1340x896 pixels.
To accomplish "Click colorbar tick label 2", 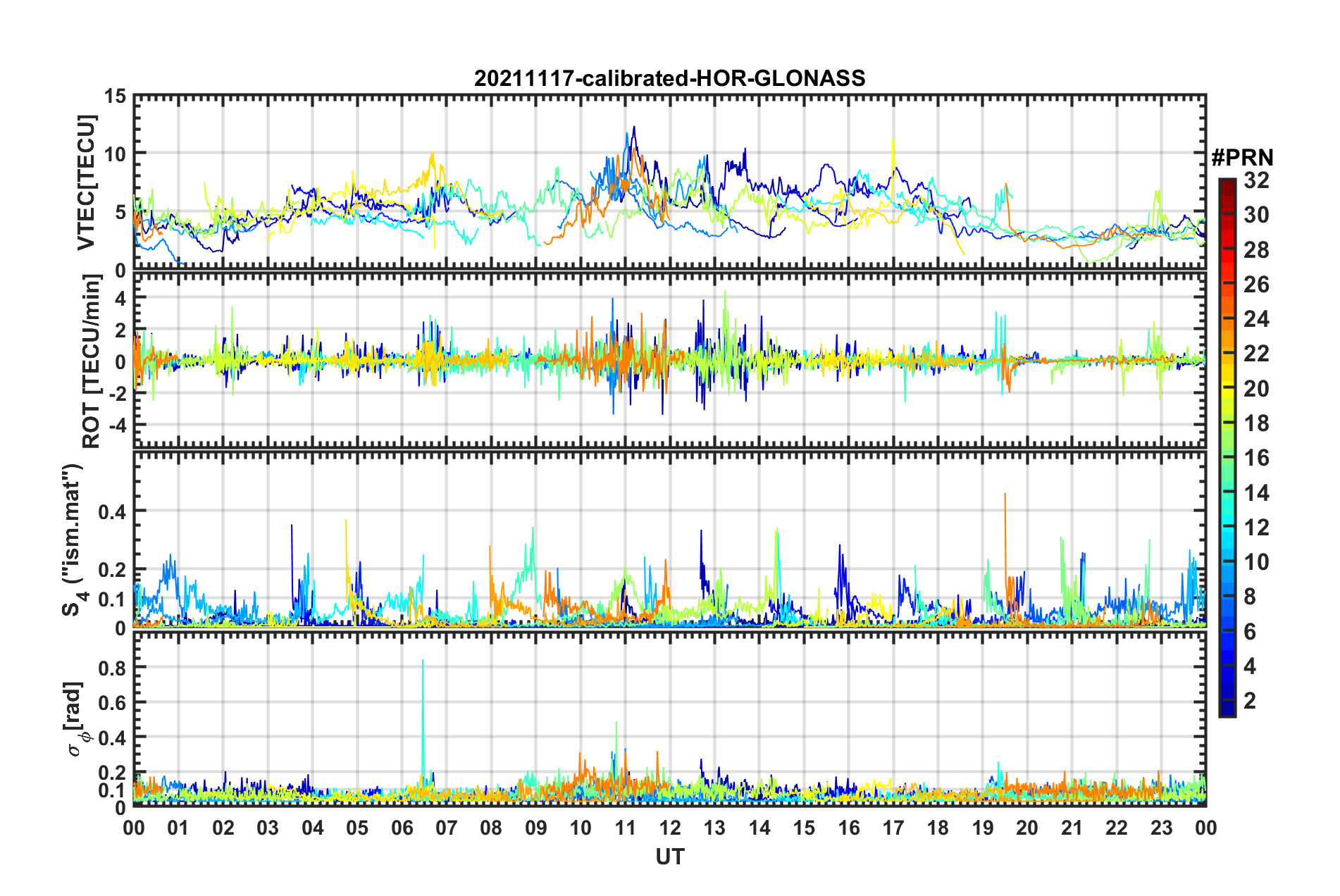I will [x=1250, y=700].
